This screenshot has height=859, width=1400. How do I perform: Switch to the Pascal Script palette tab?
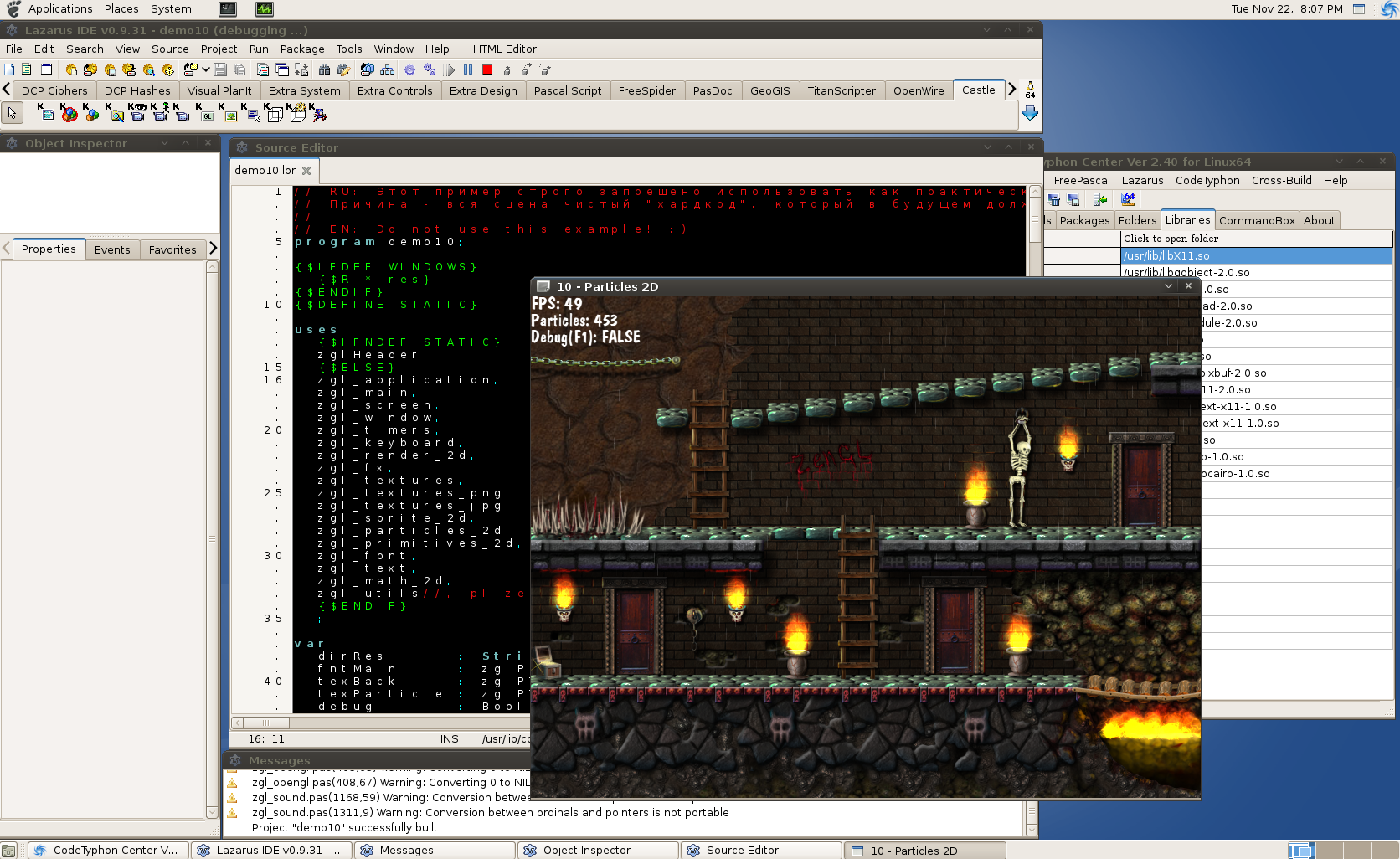pyautogui.click(x=568, y=90)
